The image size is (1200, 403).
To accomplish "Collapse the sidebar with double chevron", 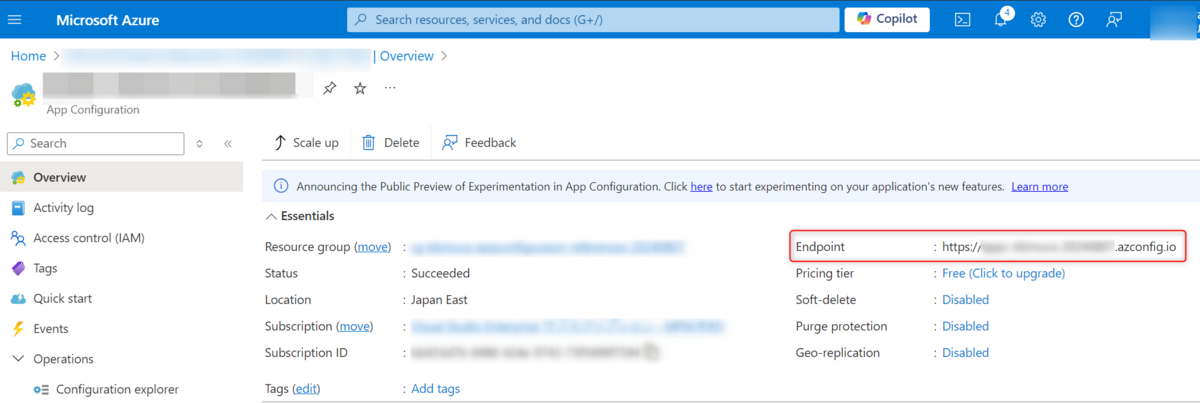I will 228,144.
